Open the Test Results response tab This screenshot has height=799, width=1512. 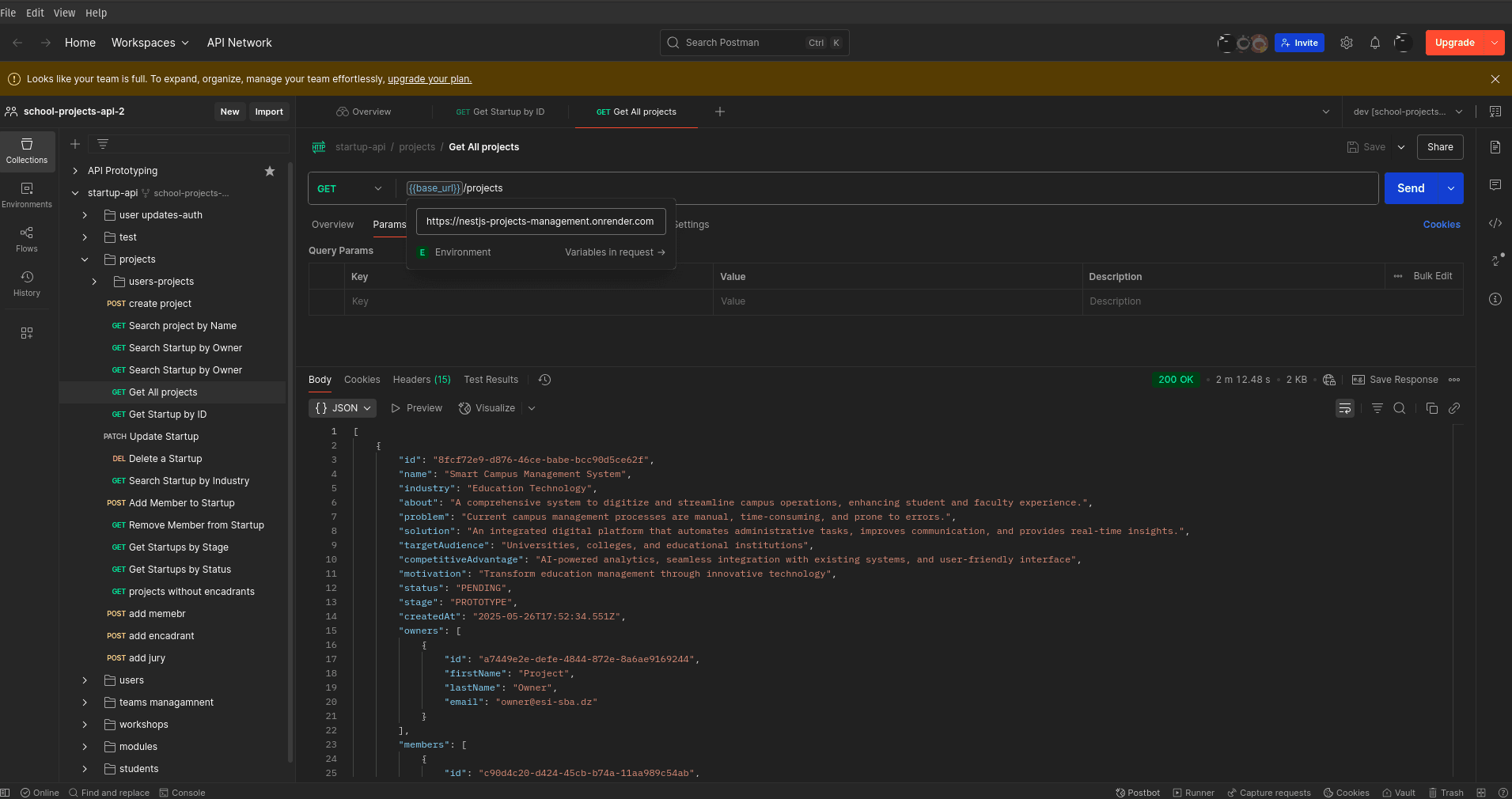[491, 380]
